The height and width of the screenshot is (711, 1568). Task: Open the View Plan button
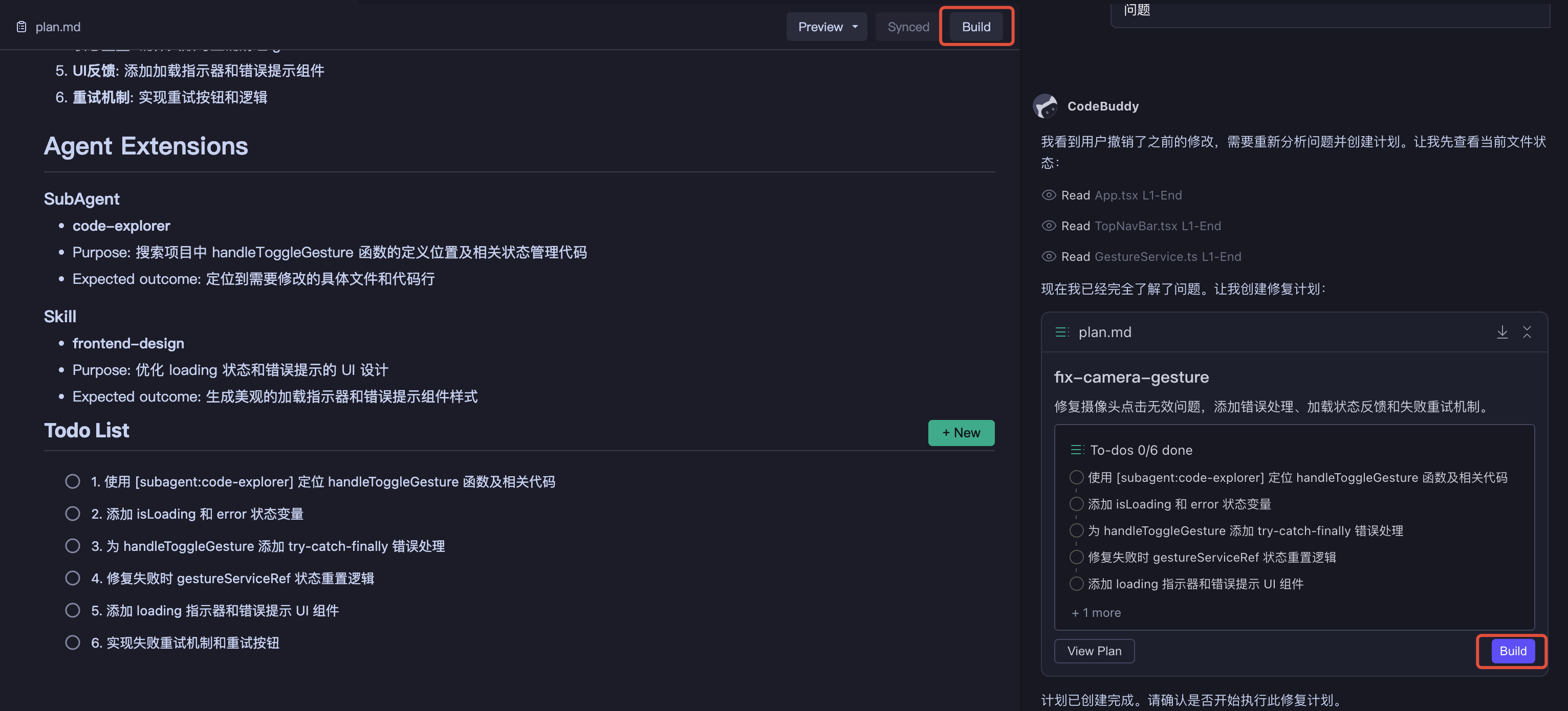click(1094, 650)
